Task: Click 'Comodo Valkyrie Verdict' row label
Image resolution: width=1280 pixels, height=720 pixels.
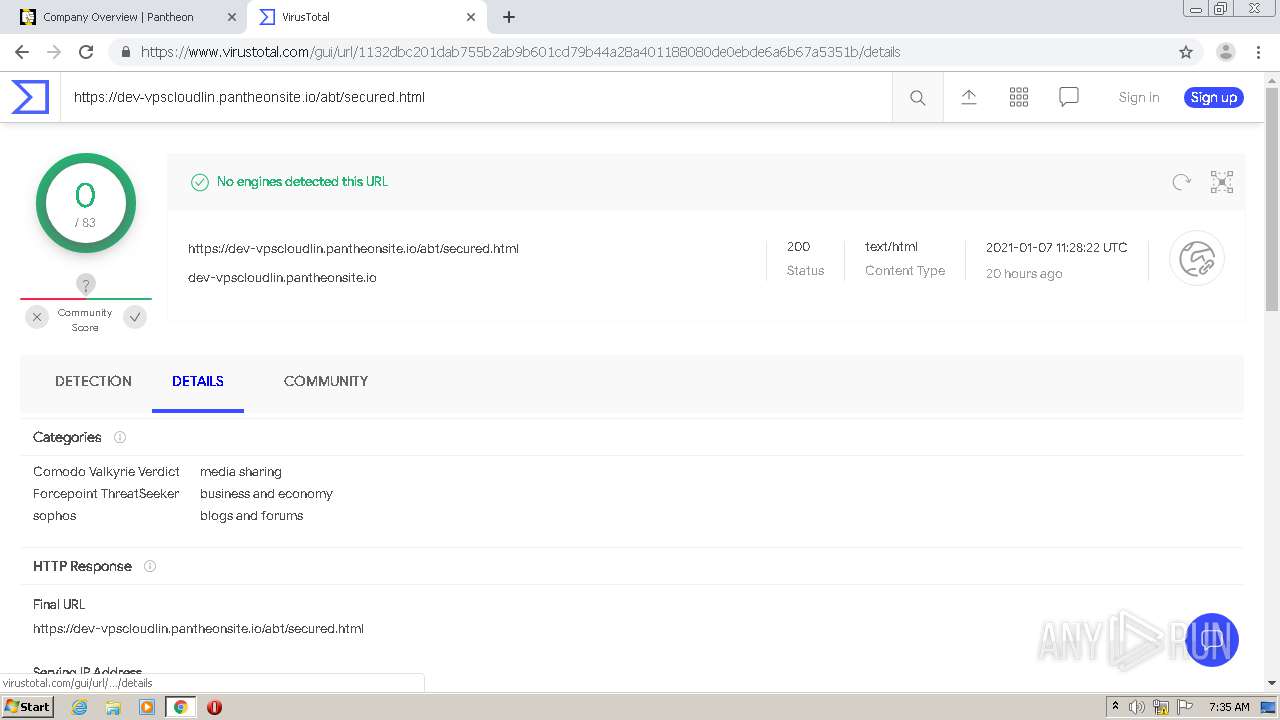Action: click(x=106, y=471)
